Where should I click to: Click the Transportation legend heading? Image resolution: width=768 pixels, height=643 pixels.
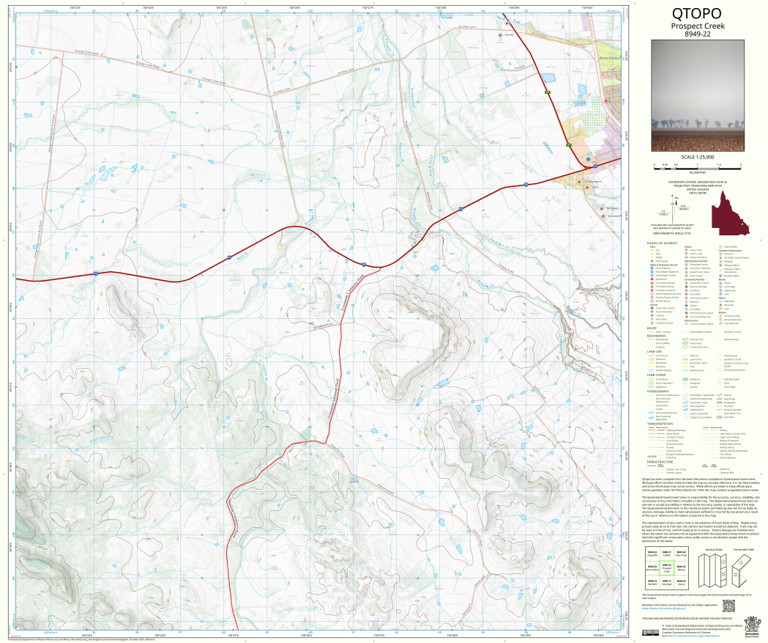[660, 424]
